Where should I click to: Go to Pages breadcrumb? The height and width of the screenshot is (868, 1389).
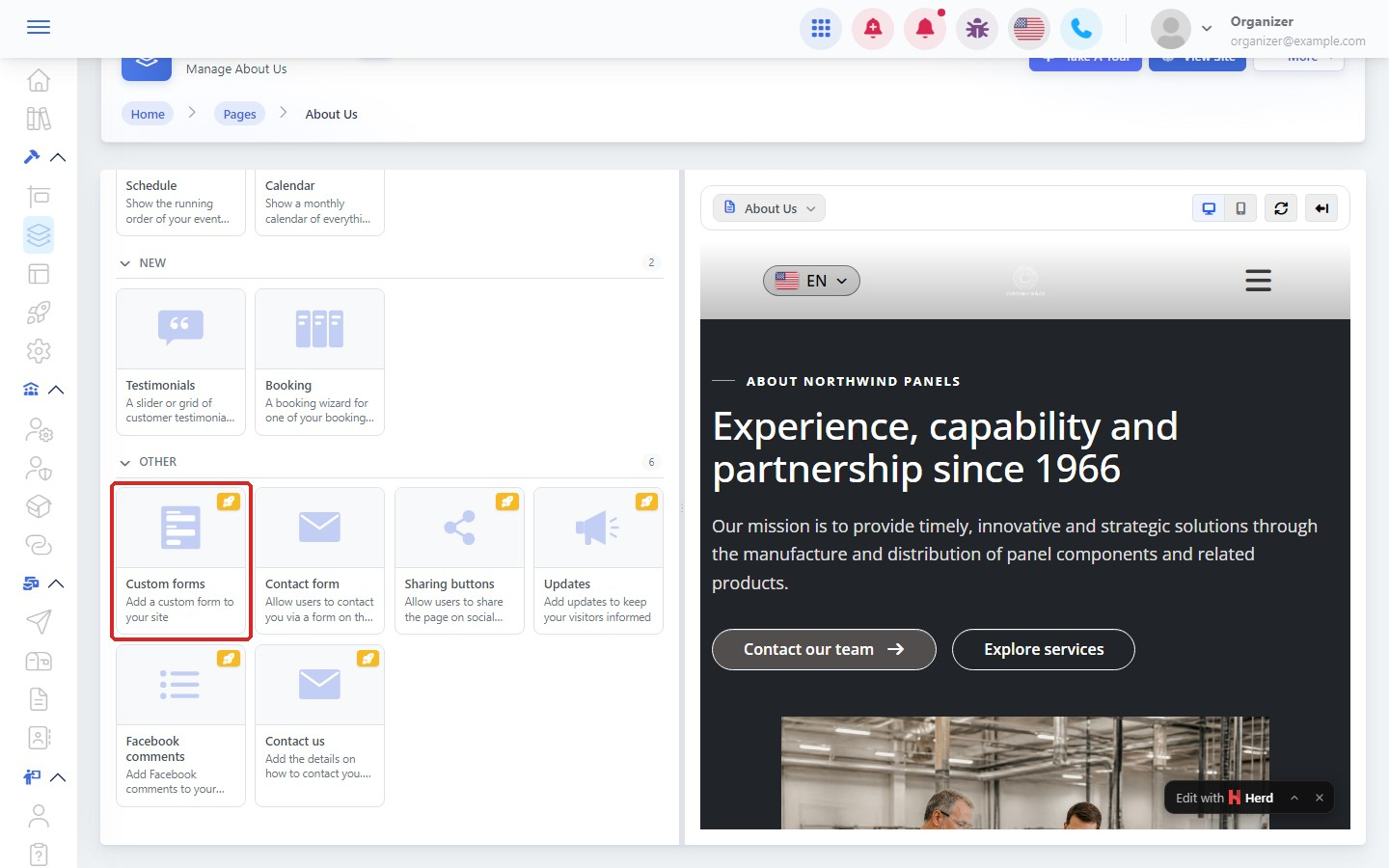(239, 114)
